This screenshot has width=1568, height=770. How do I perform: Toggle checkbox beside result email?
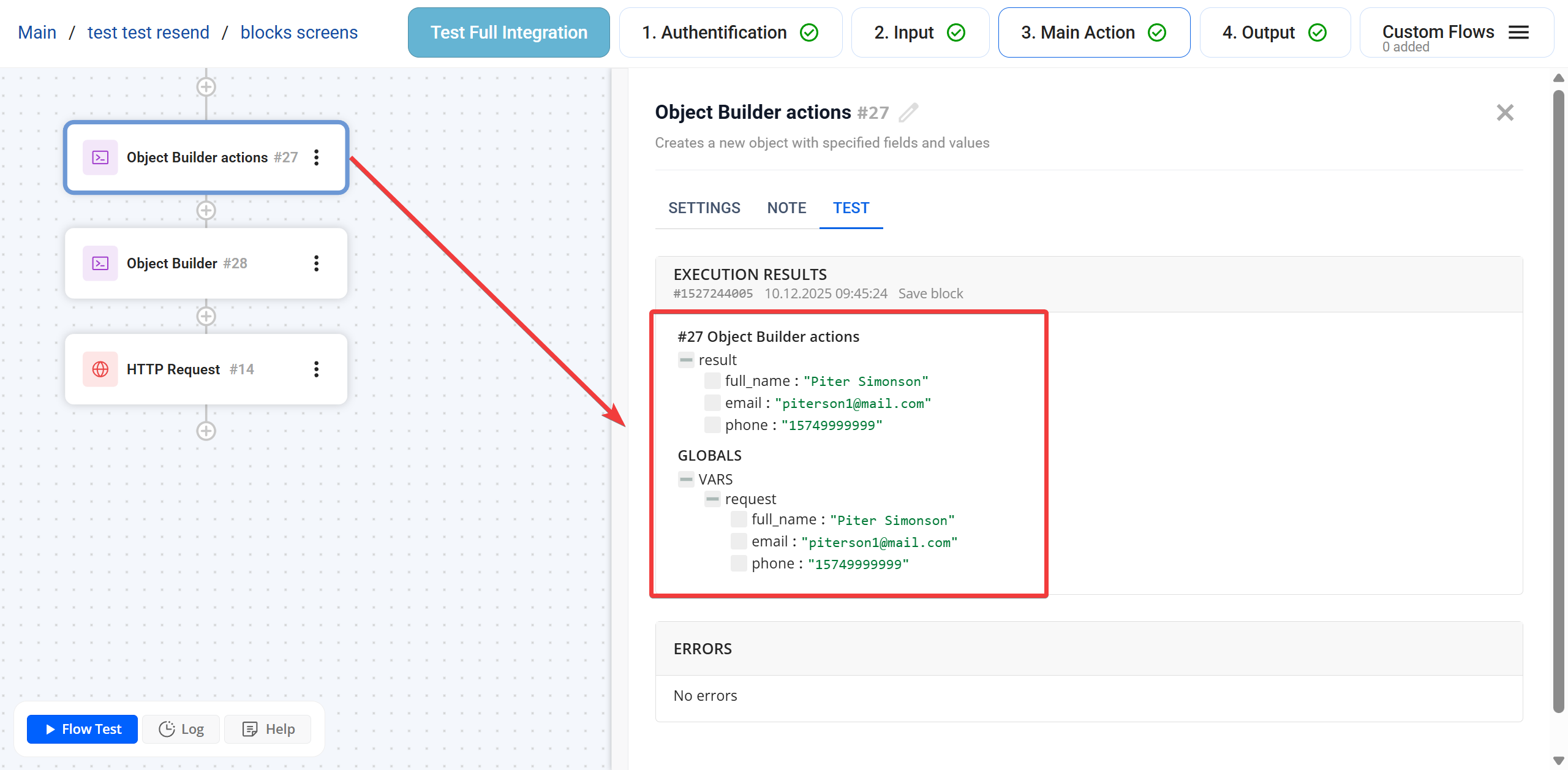(712, 403)
